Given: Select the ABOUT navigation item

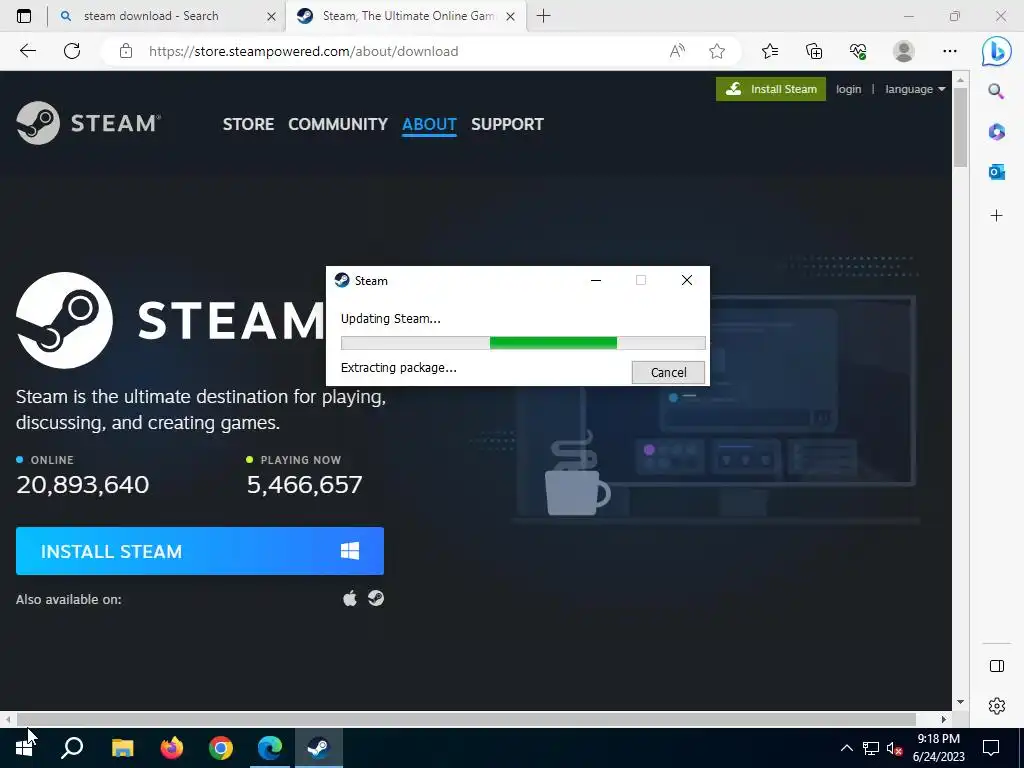Looking at the screenshot, I should point(429,124).
